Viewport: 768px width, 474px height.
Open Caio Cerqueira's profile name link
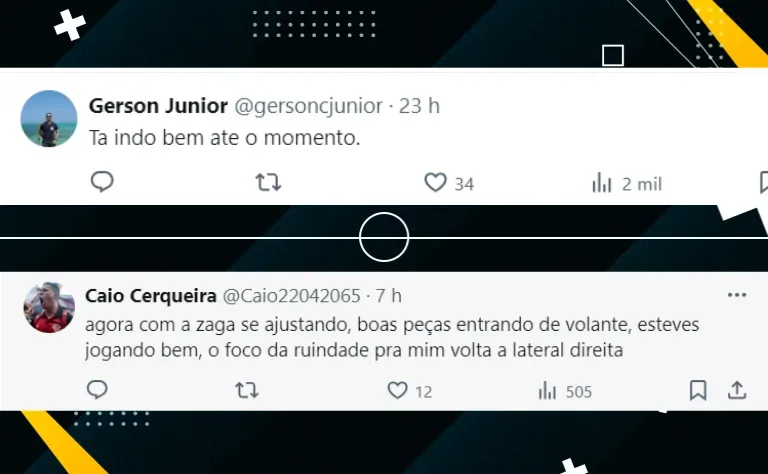[151, 296]
